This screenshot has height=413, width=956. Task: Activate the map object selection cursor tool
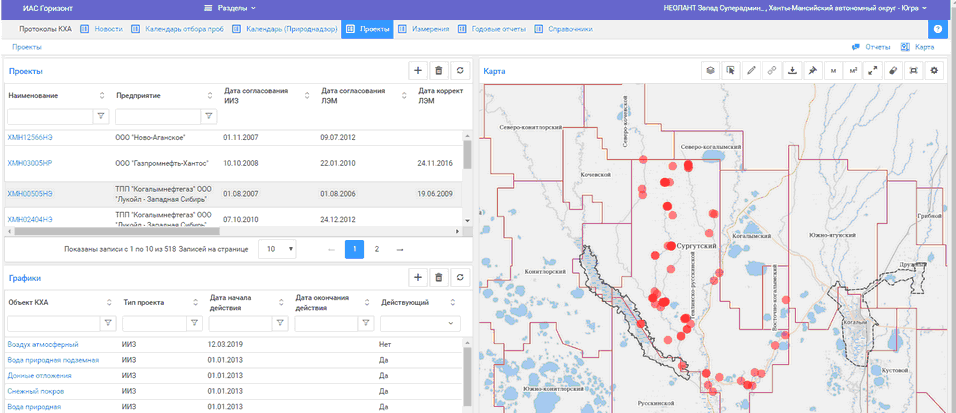pyautogui.click(x=730, y=71)
